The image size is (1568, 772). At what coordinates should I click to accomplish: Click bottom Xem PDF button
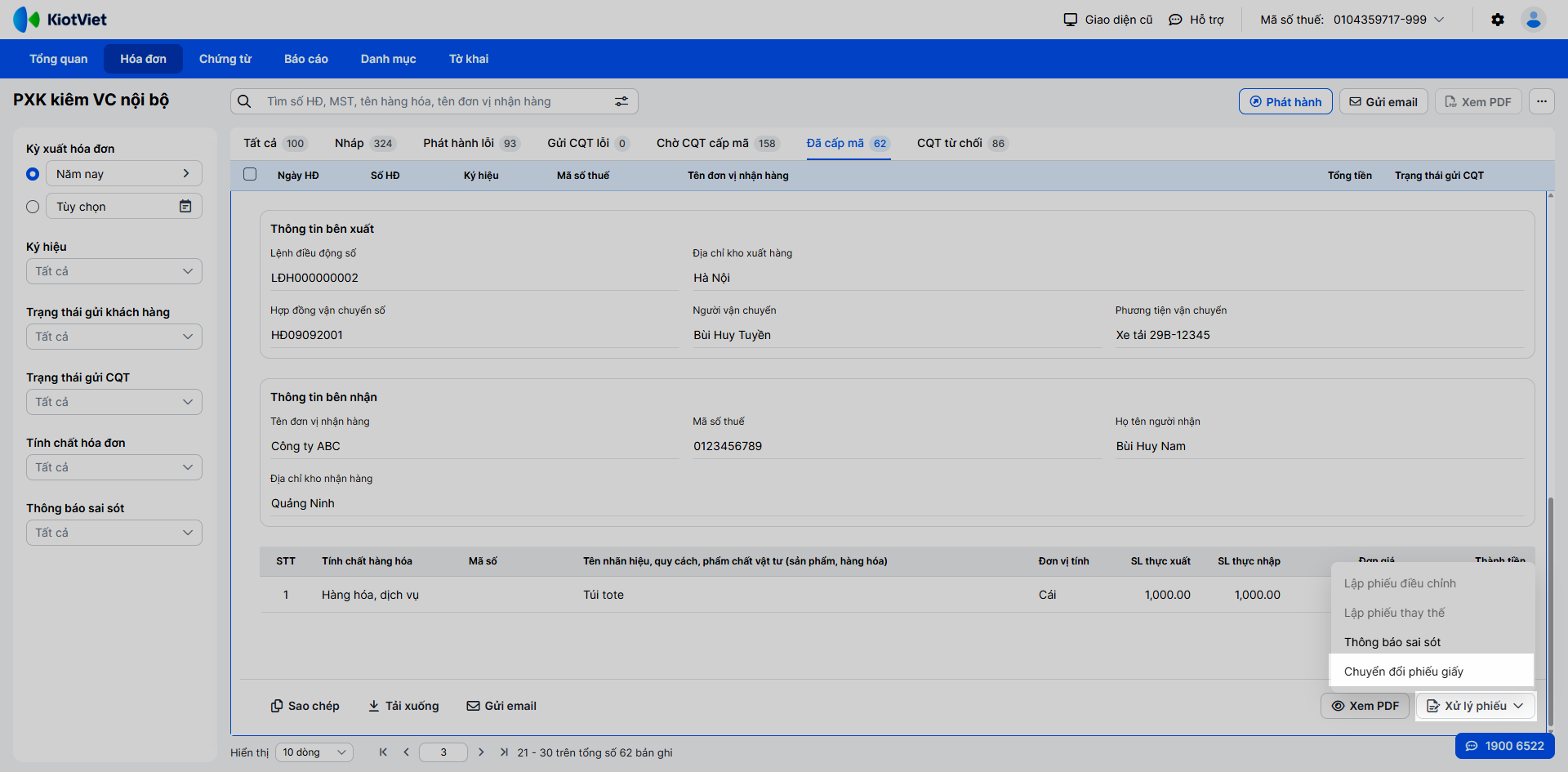(1365, 706)
